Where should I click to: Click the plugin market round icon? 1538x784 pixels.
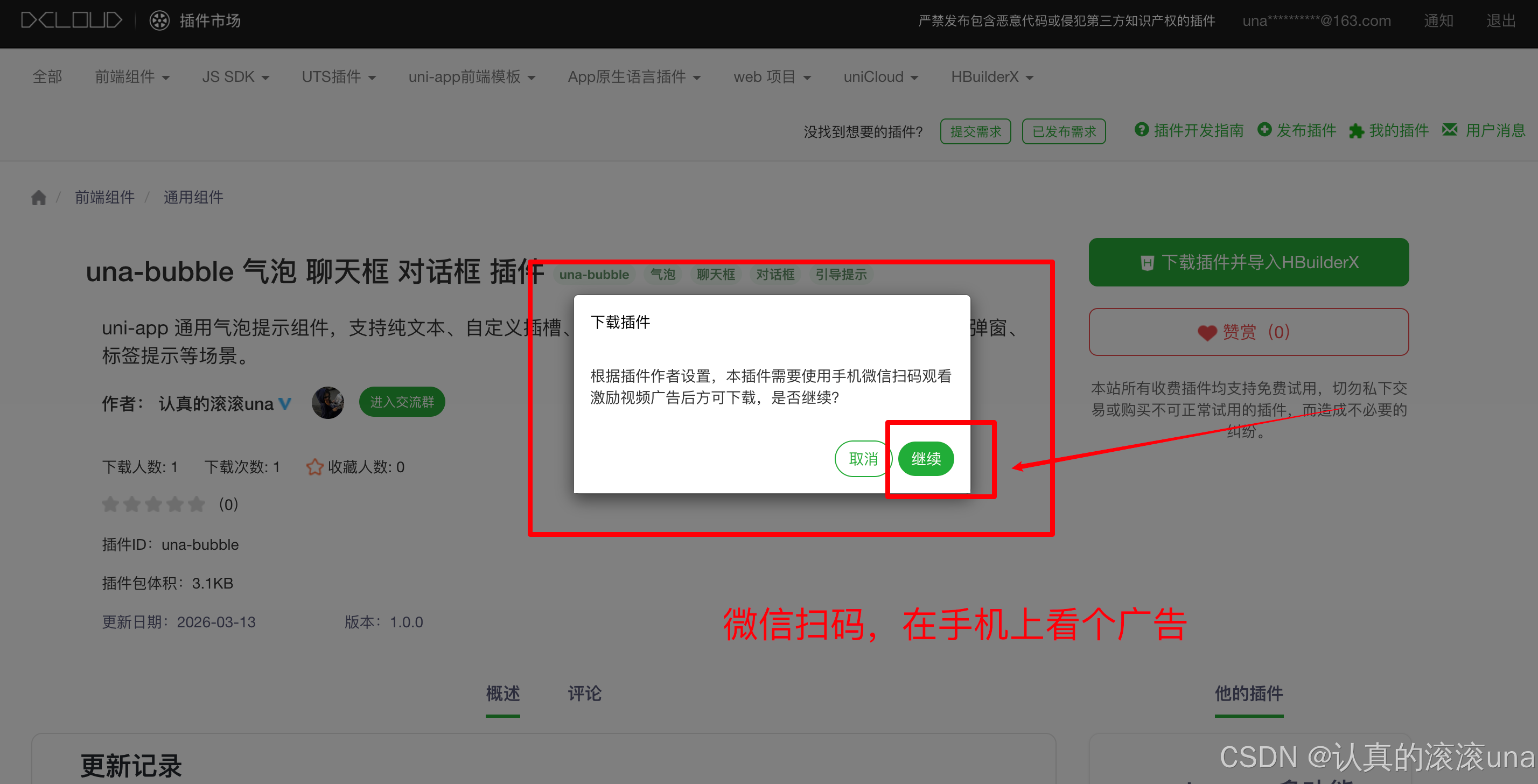(159, 21)
